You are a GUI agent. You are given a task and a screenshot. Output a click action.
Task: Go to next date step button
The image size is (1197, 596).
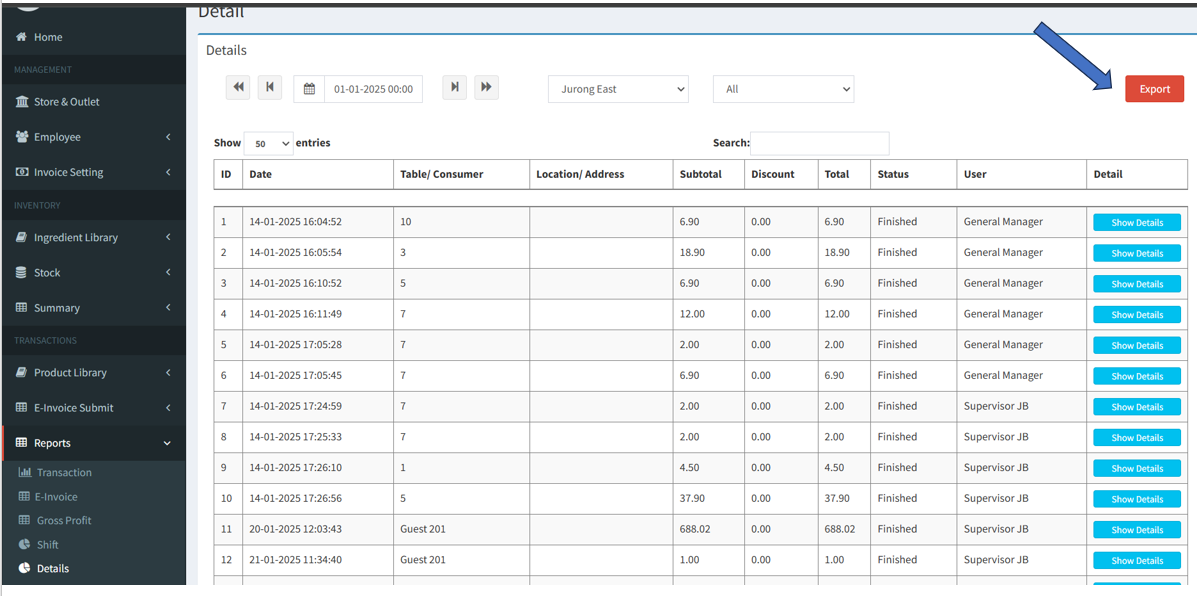tap(454, 88)
